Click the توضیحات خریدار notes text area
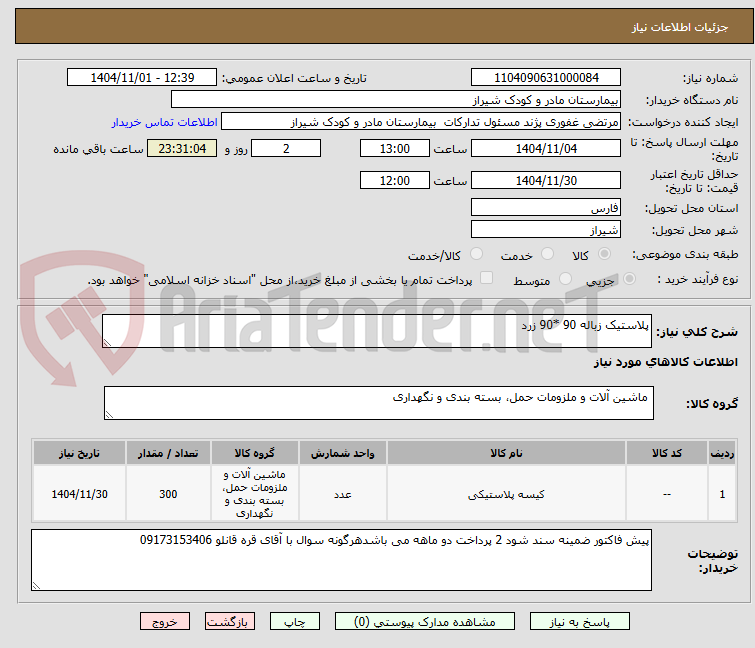Image resolution: width=755 pixels, height=648 pixels. (x=341, y=560)
